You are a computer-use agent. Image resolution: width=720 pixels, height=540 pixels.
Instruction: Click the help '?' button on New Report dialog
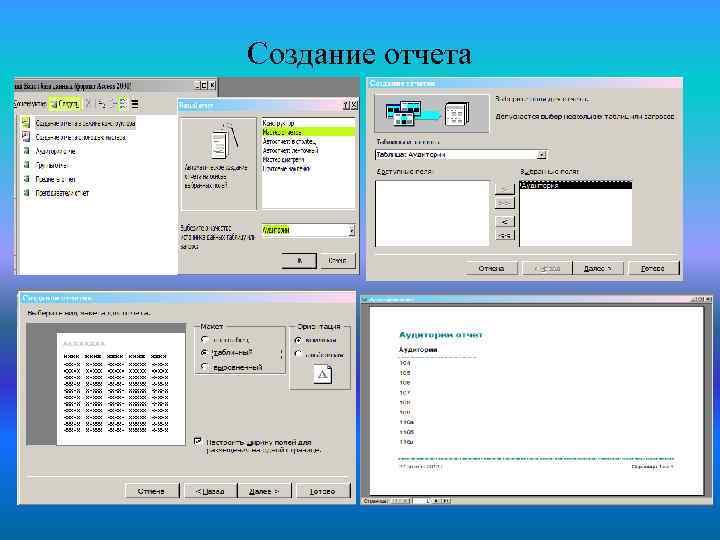347,106
